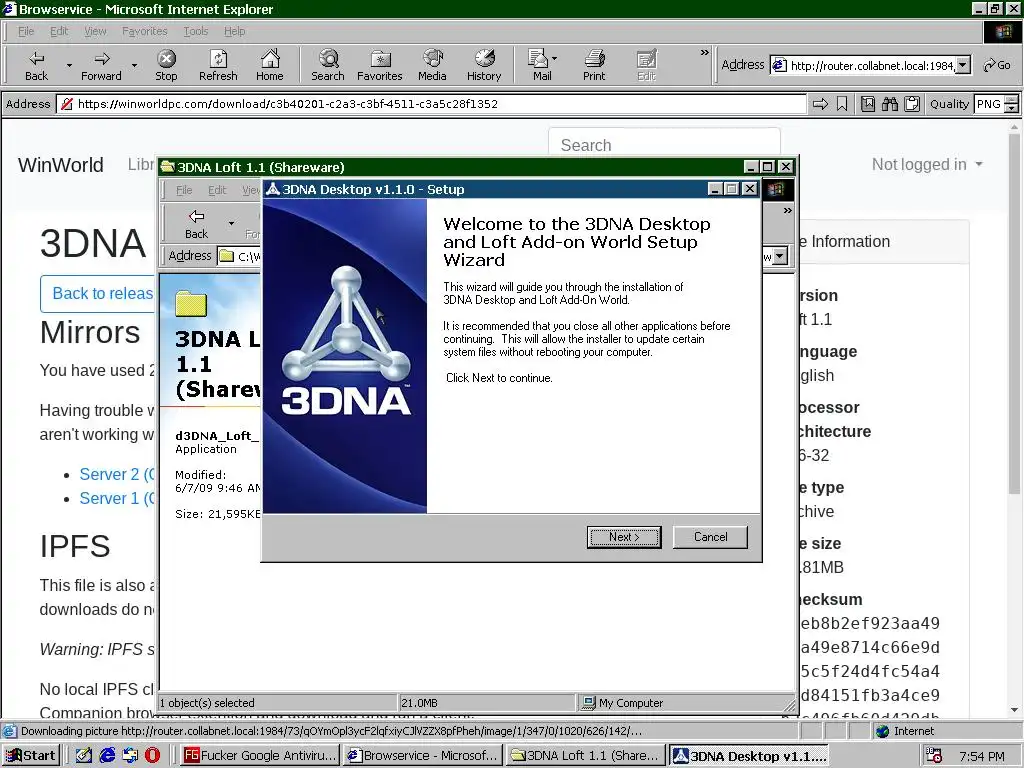Click the Internet zone globe icon
The image size is (1024, 768).
click(x=882, y=731)
